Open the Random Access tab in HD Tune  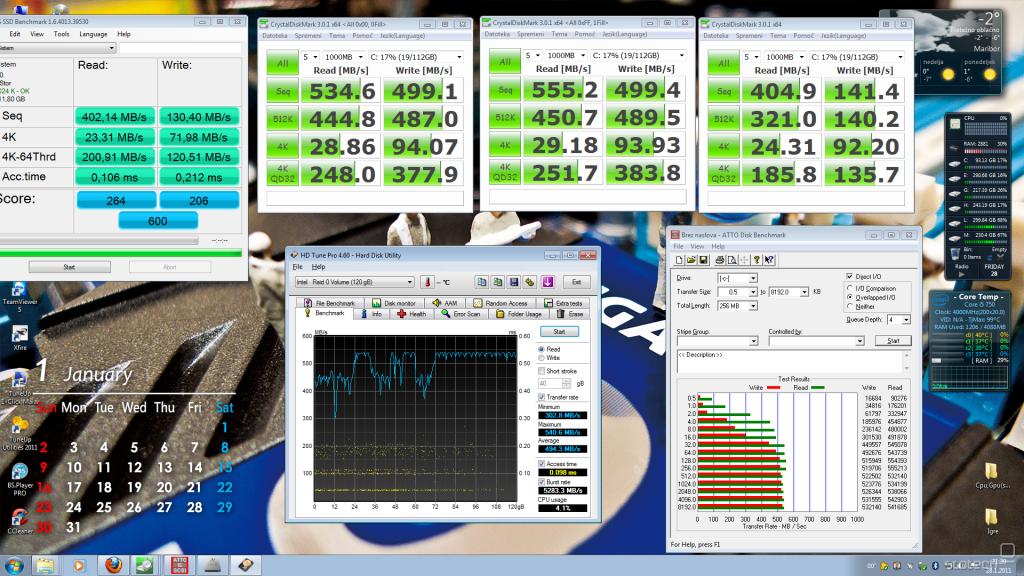(500, 303)
